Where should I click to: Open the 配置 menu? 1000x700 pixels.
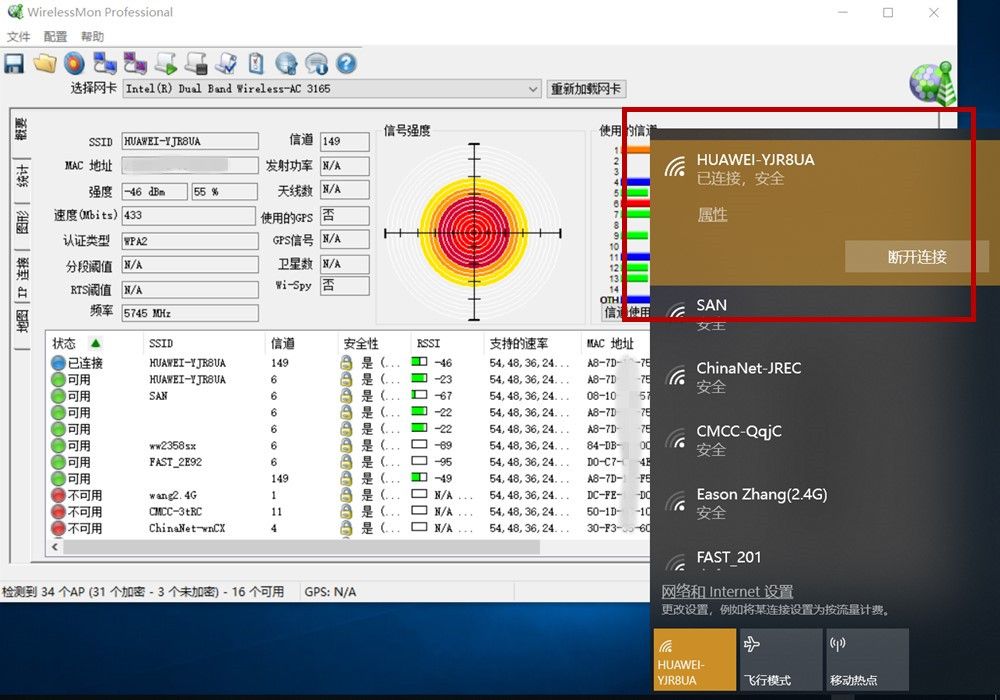pos(55,36)
